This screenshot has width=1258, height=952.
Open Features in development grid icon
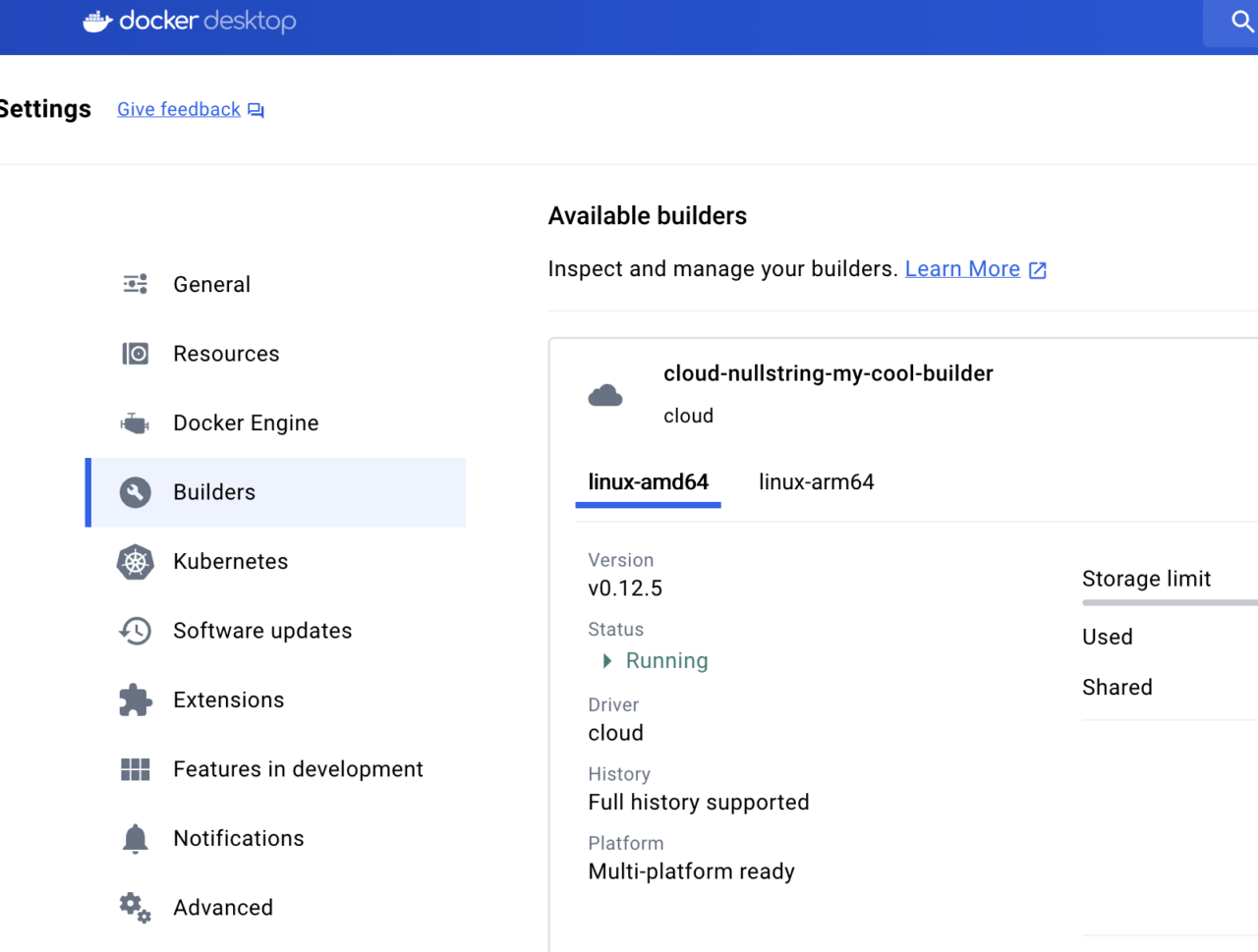135,768
